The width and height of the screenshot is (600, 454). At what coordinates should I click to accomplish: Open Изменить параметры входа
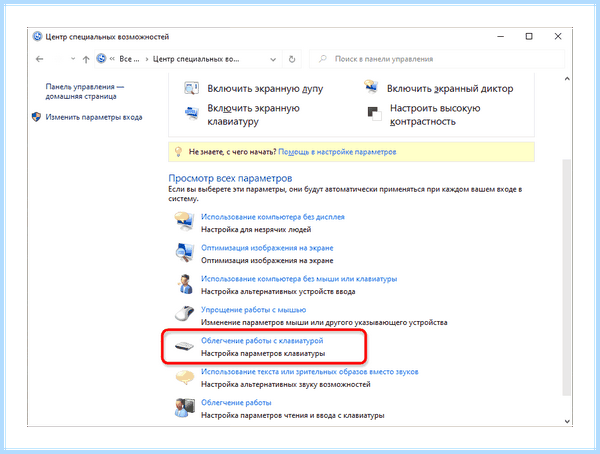94,117
